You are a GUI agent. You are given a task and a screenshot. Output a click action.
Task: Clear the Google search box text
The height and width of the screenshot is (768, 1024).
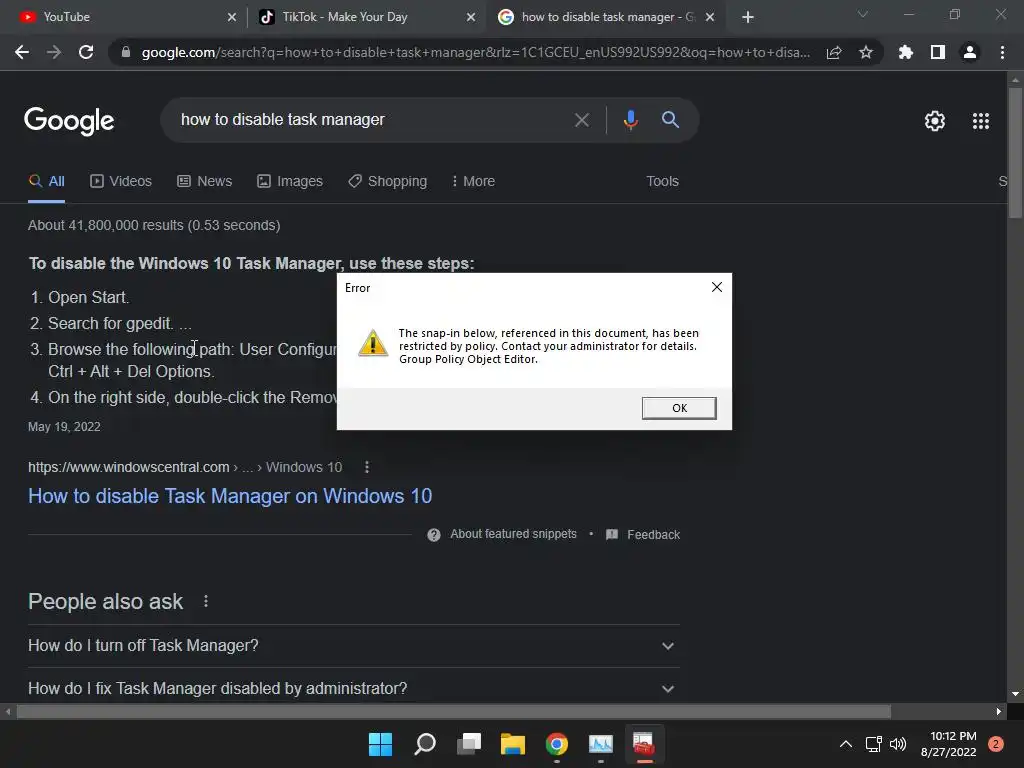click(x=581, y=120)
